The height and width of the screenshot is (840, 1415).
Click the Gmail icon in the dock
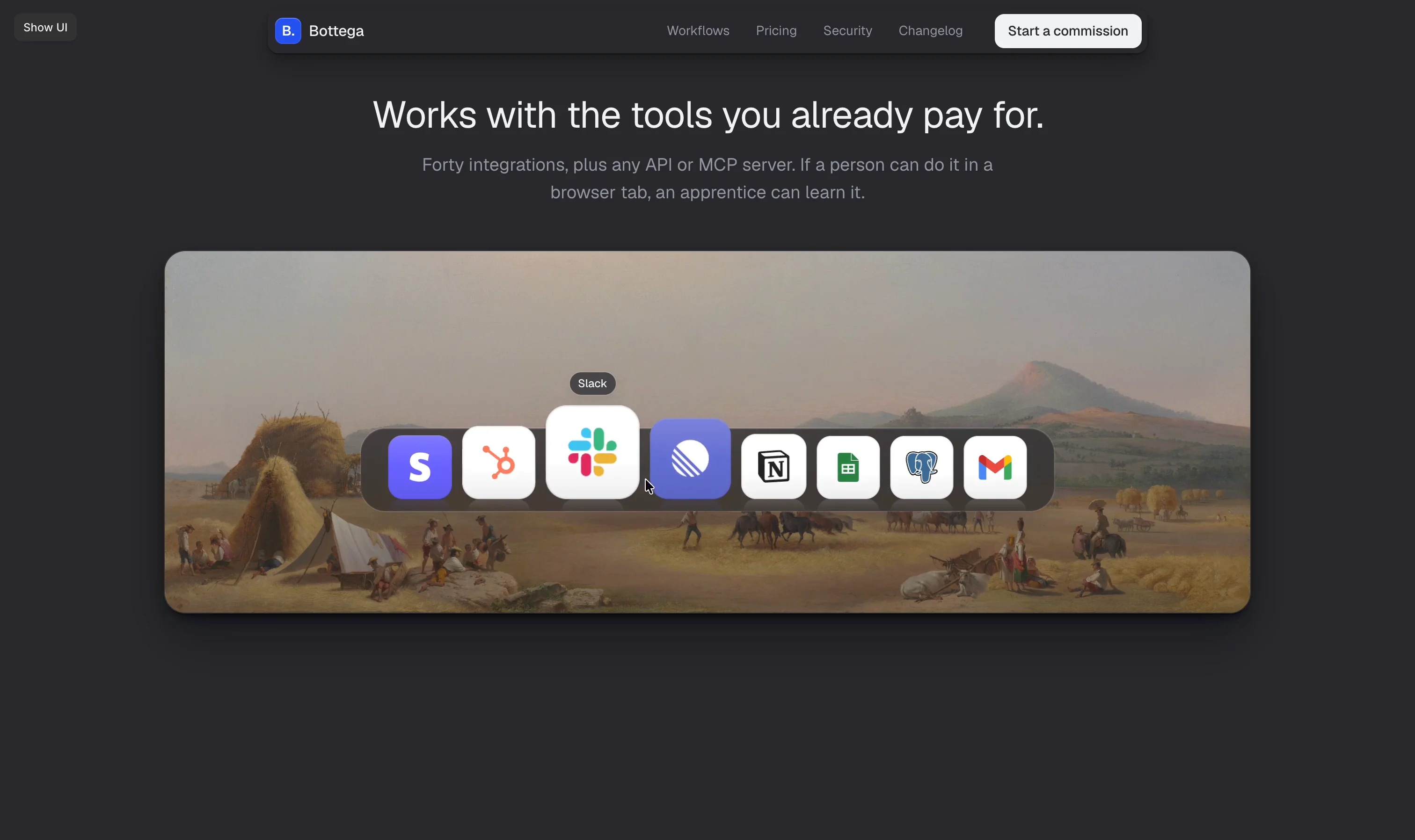tap(995, 468)
